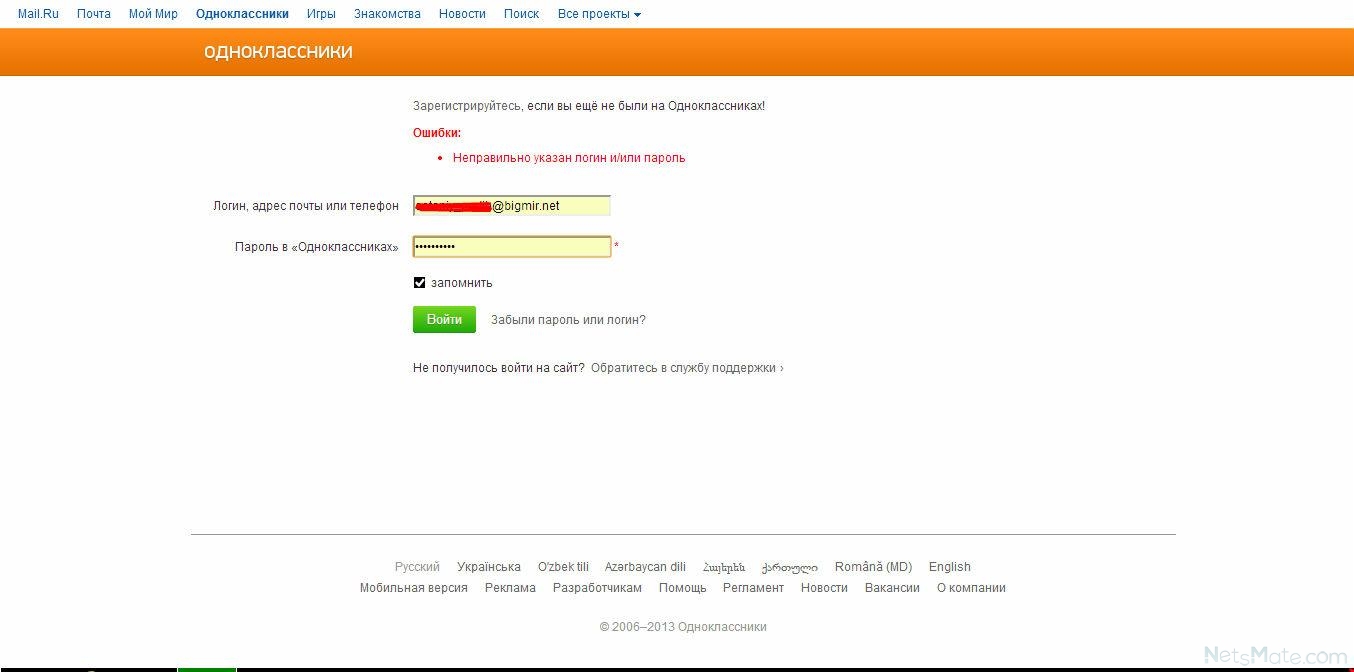The height and width of the screenshot is (672, 1354).
Task: Go to Почта in top navigation
Action: click(94, 14)
